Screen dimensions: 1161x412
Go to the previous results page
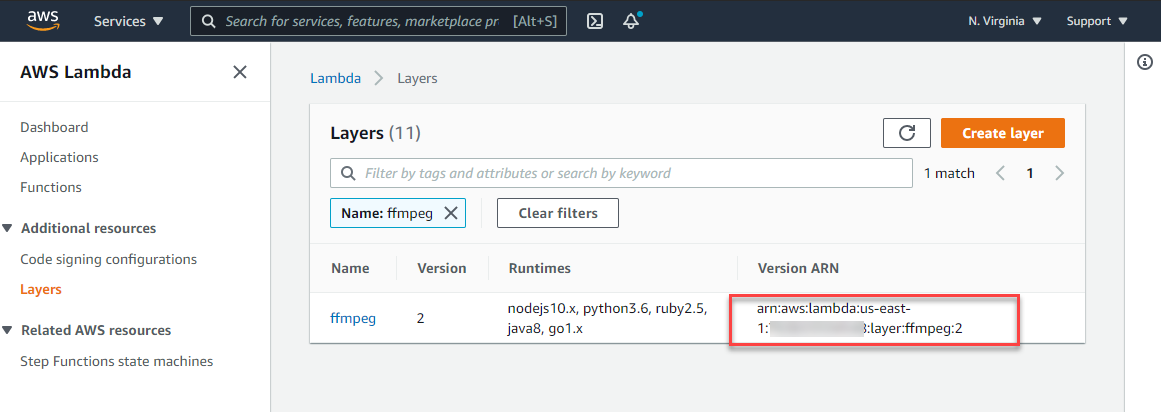pyautogui.click(x=1000, y=173)
